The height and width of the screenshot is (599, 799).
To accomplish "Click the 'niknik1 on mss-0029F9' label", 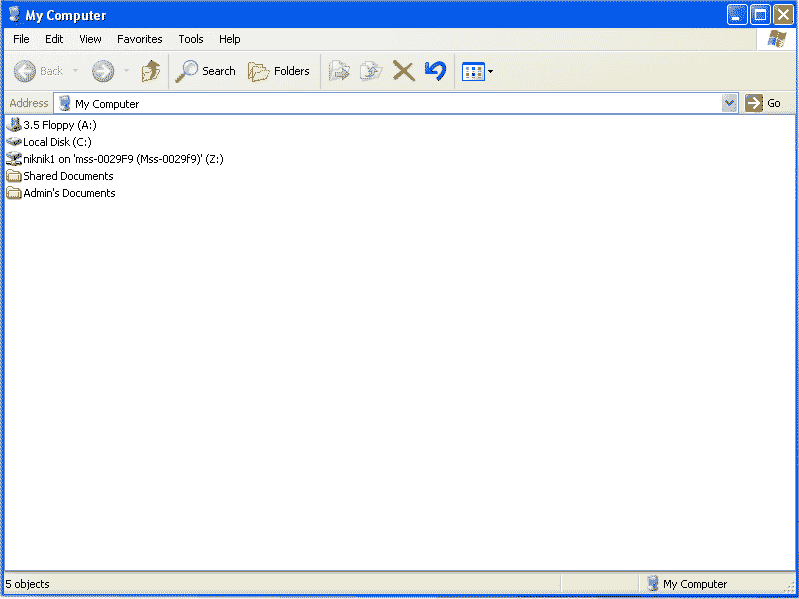I will coord(123,159).
